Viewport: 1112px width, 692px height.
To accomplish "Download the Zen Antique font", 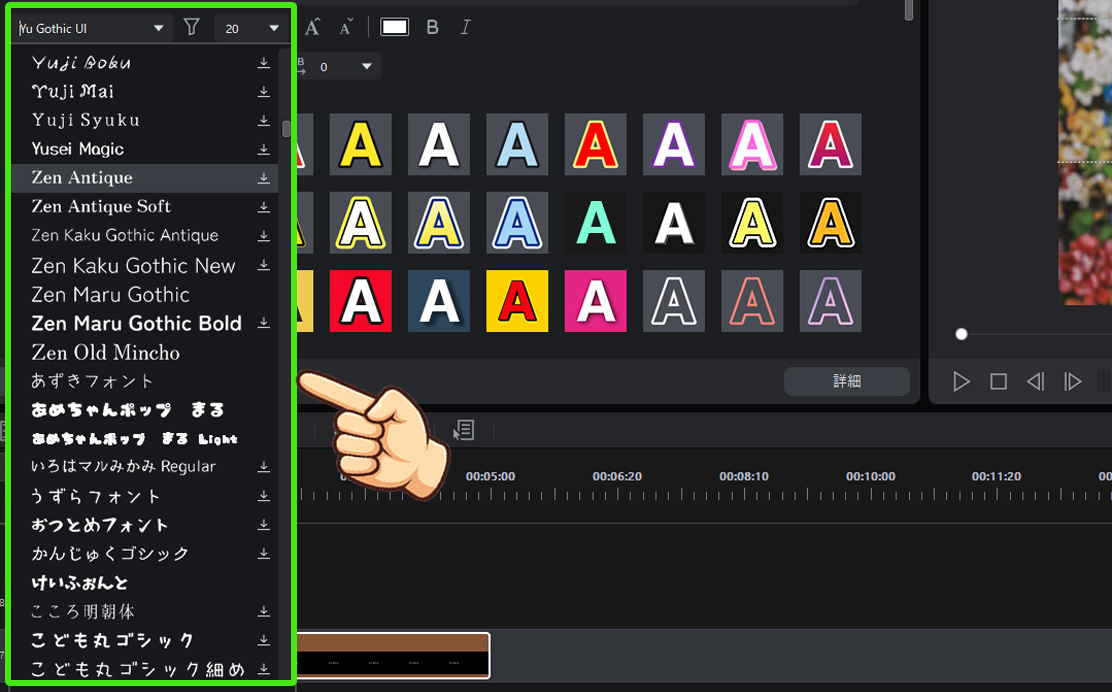I will coord(264,178).
